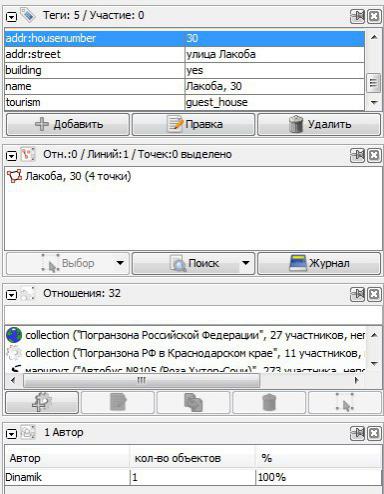
Task: Pin the Автор panel
Action: [x=357, y=433]
